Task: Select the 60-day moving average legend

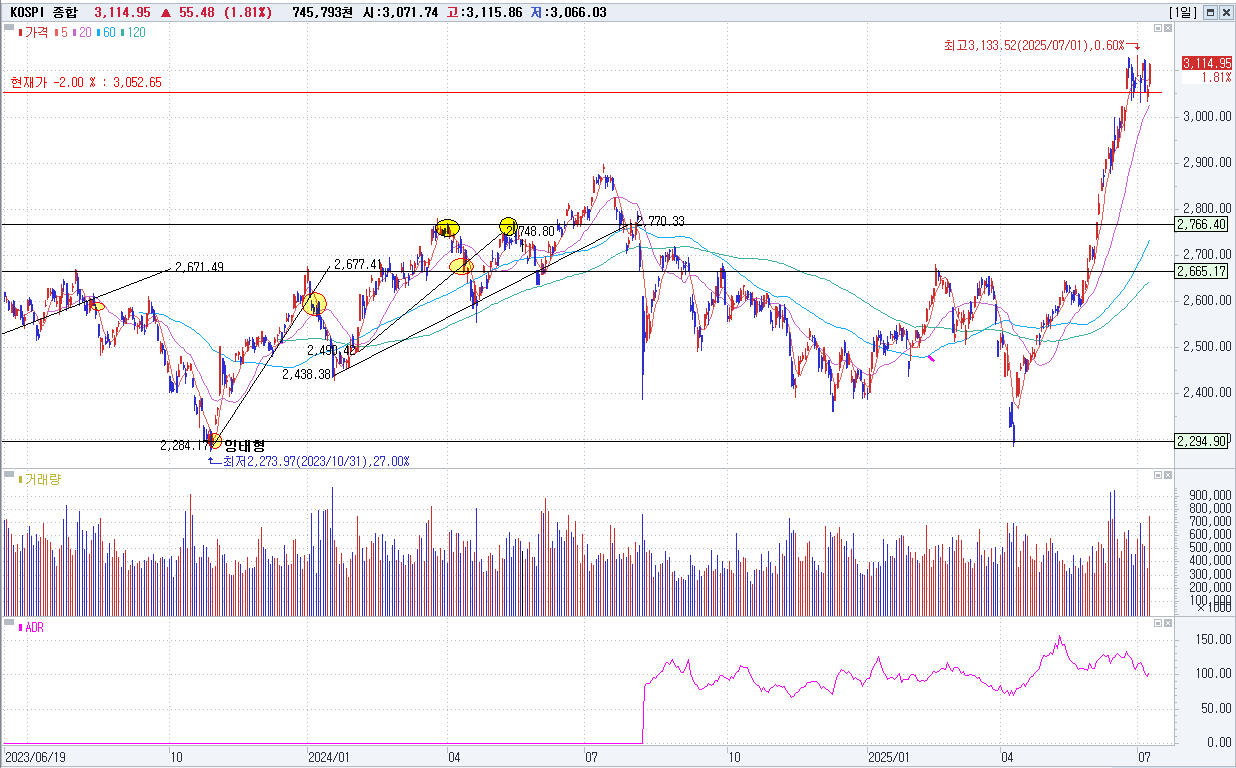Action: [x=106, y=33]
